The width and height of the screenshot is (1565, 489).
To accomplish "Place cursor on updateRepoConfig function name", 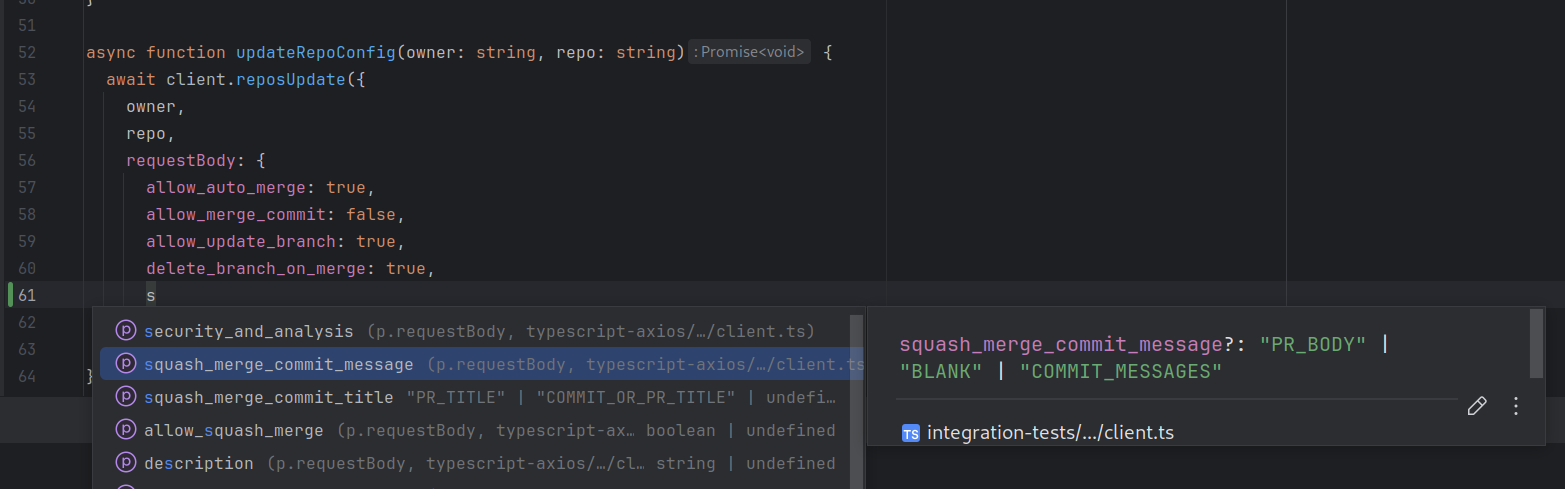I will point(315,52).
